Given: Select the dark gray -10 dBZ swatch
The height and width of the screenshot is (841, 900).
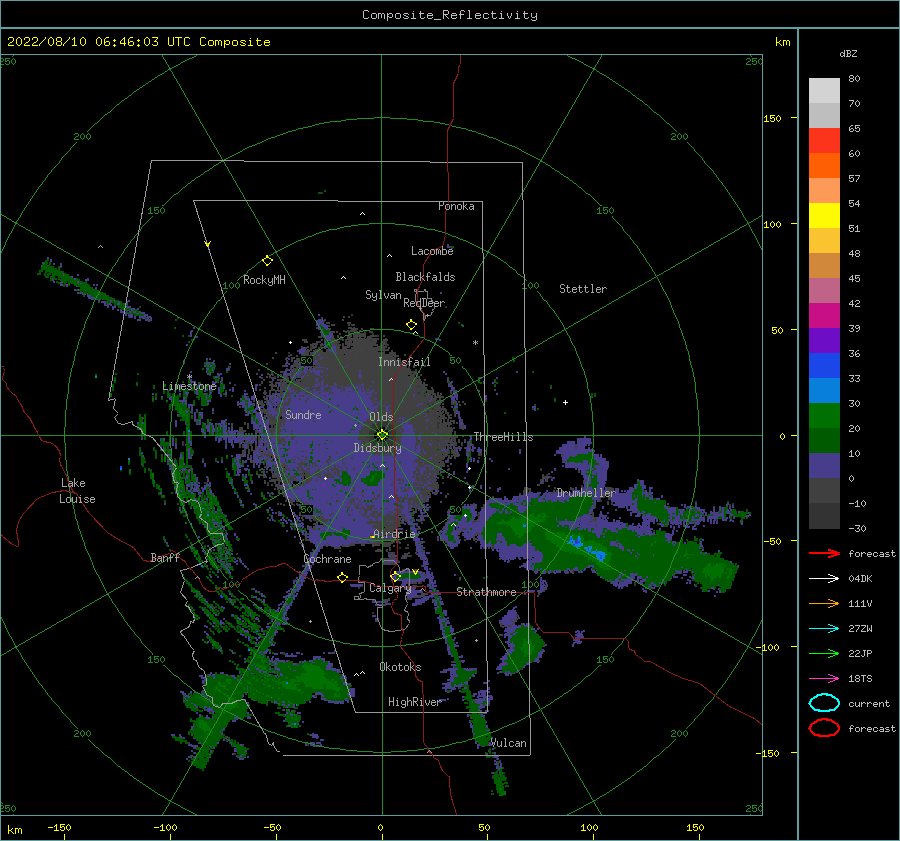Looking at the screenshot, I should (x=824, y=515).
